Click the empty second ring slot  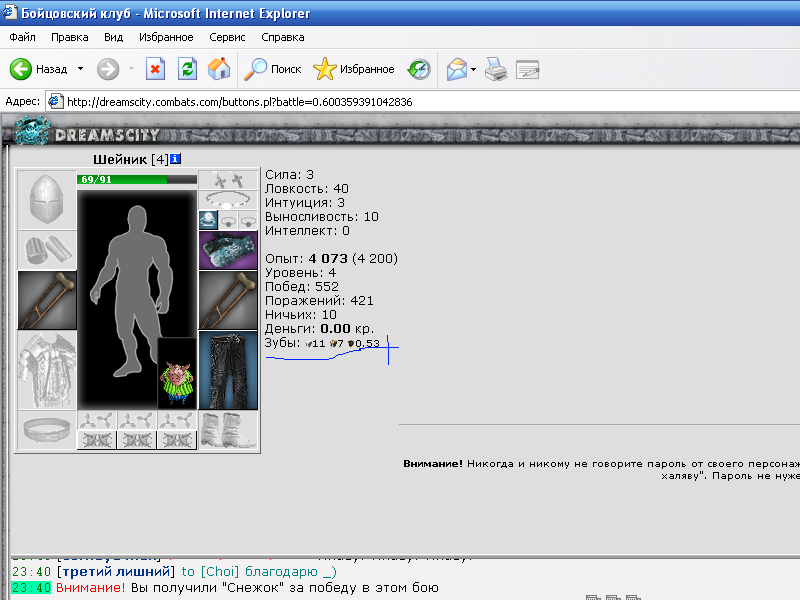[x=228, y=220]
